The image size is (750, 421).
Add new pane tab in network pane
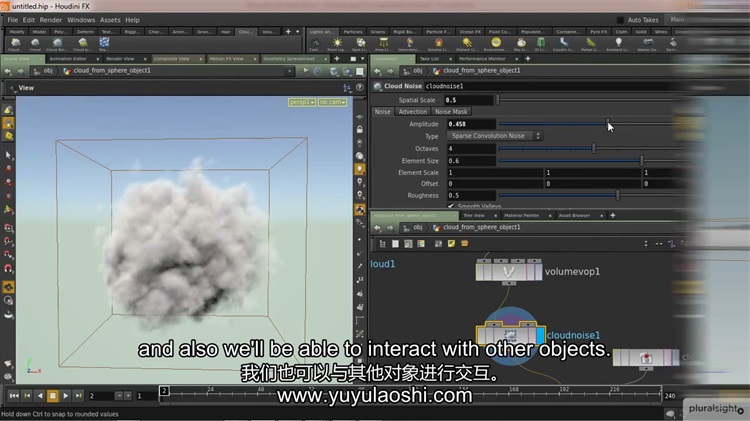(x=612, y=215)
